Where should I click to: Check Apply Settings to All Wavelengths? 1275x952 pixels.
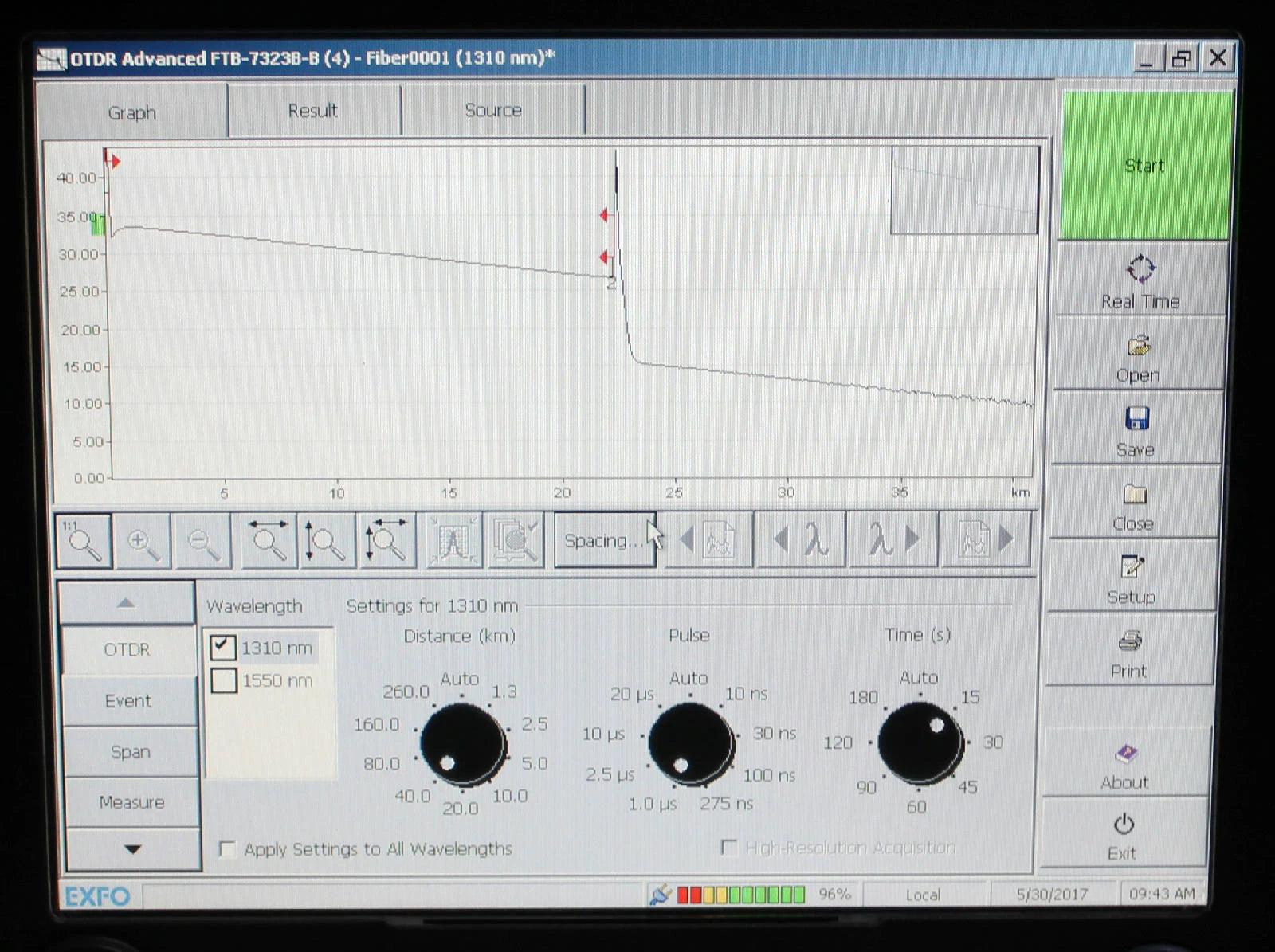[228, 849]
